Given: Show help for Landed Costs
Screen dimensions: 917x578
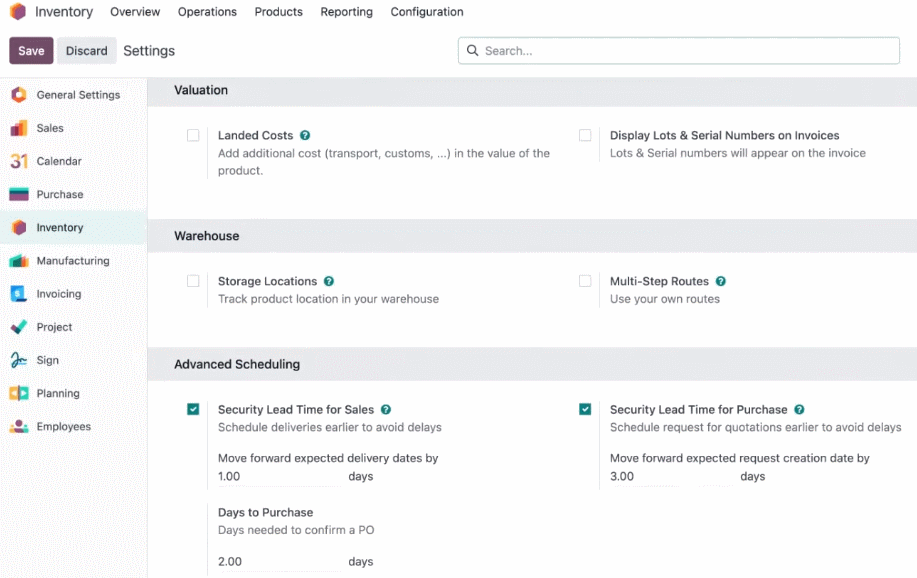Looking at the screenshot, I should 305,135.
